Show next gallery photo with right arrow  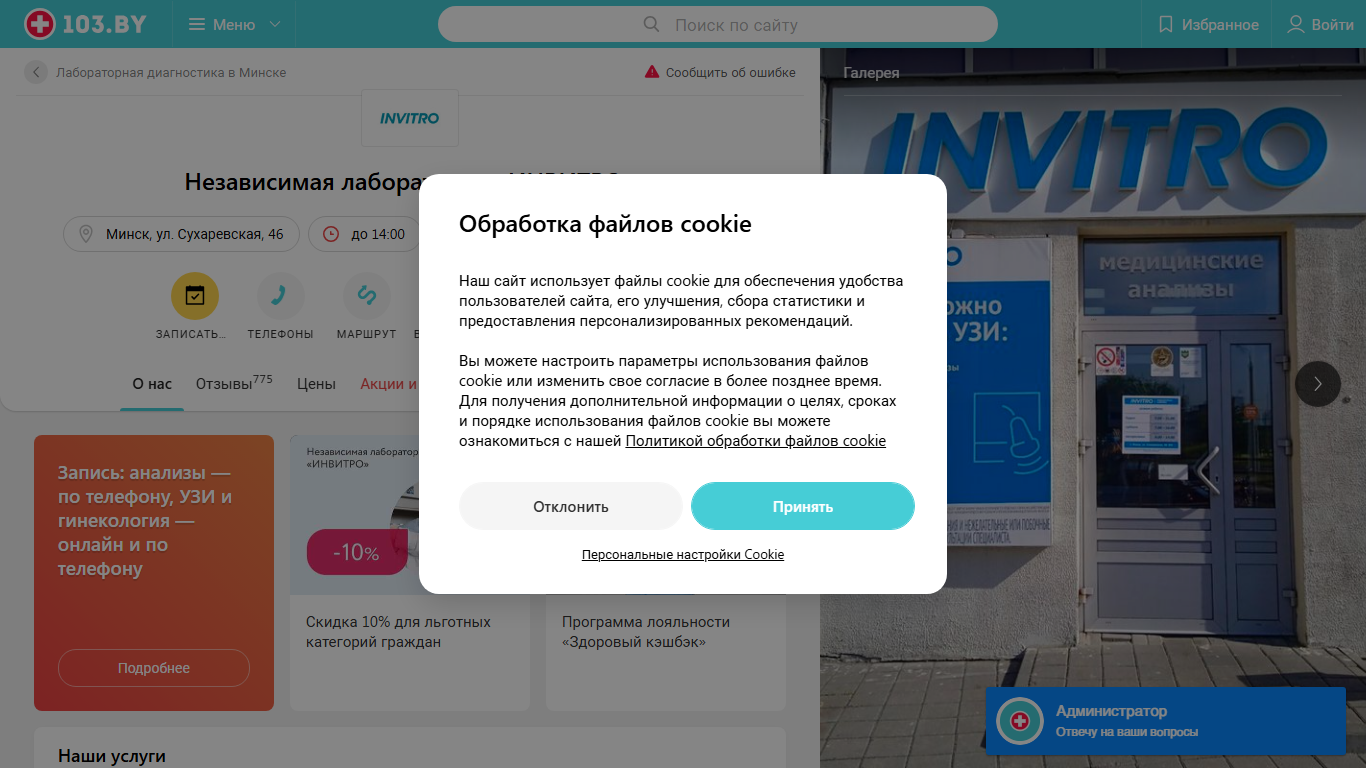[x=1318, y=383]
